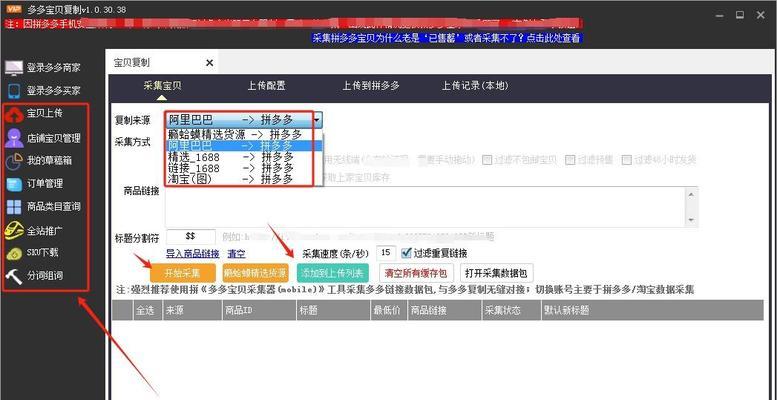Image resolution: width=777 pixels, height=400 pixels.
Task: Switch to the 采集宝贝 tab
Action: coord(163,86)
